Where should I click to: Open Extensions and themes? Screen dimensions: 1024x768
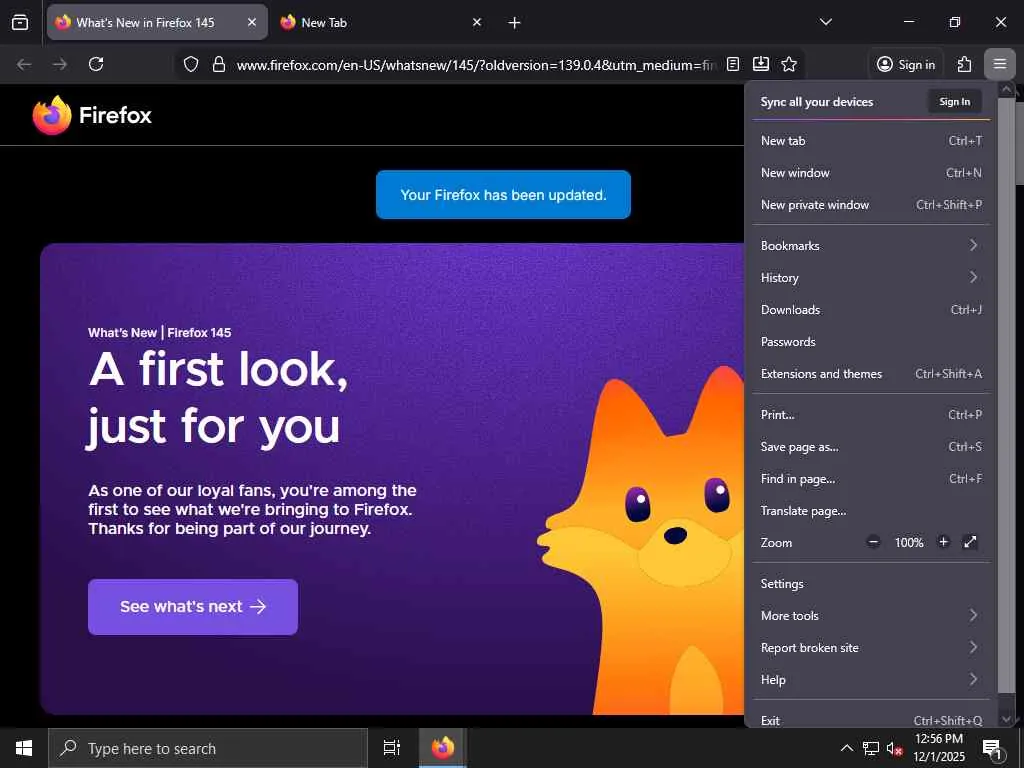click(x=871, y=374)
